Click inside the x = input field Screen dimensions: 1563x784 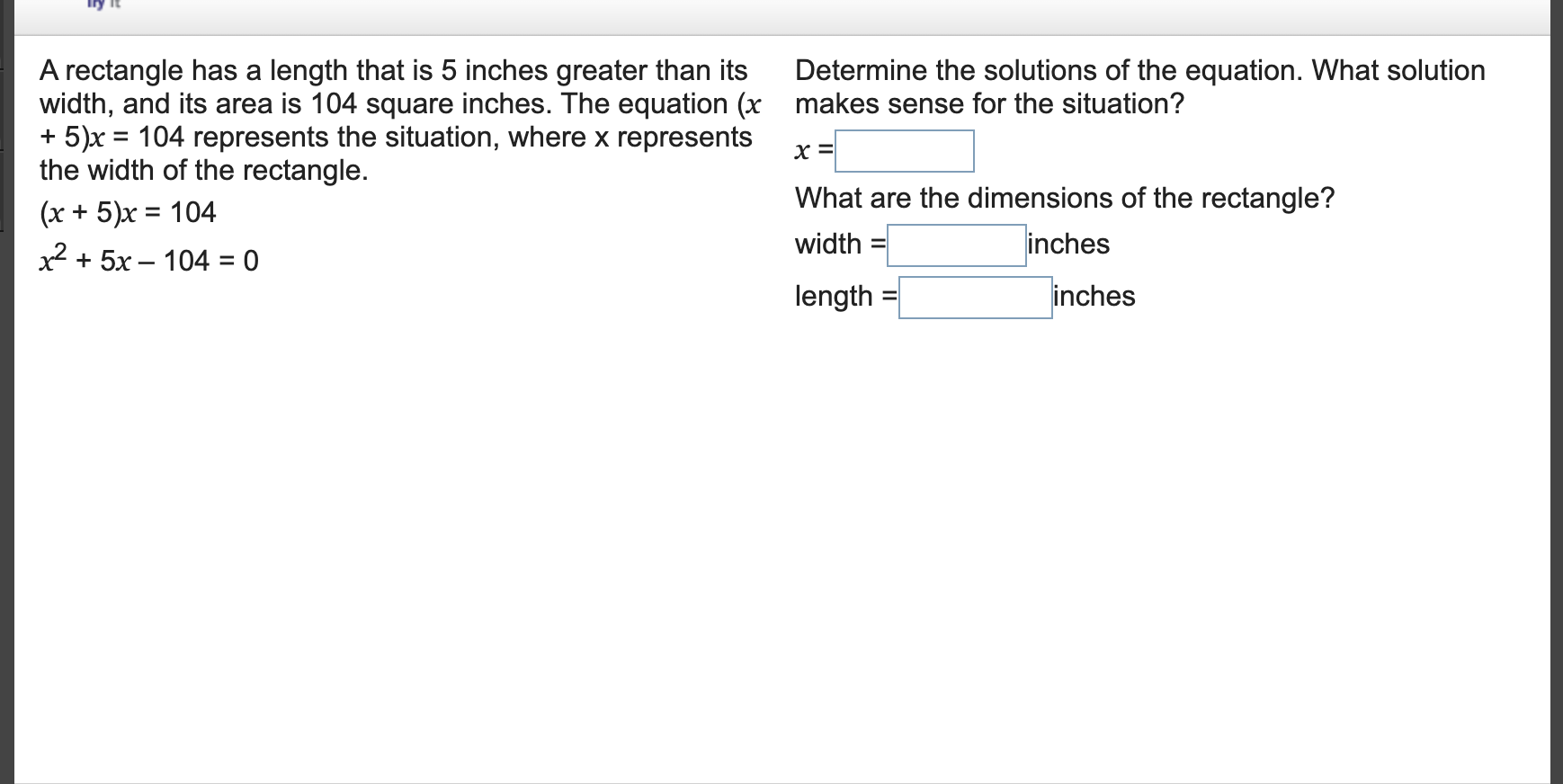(x=904, y=151)
